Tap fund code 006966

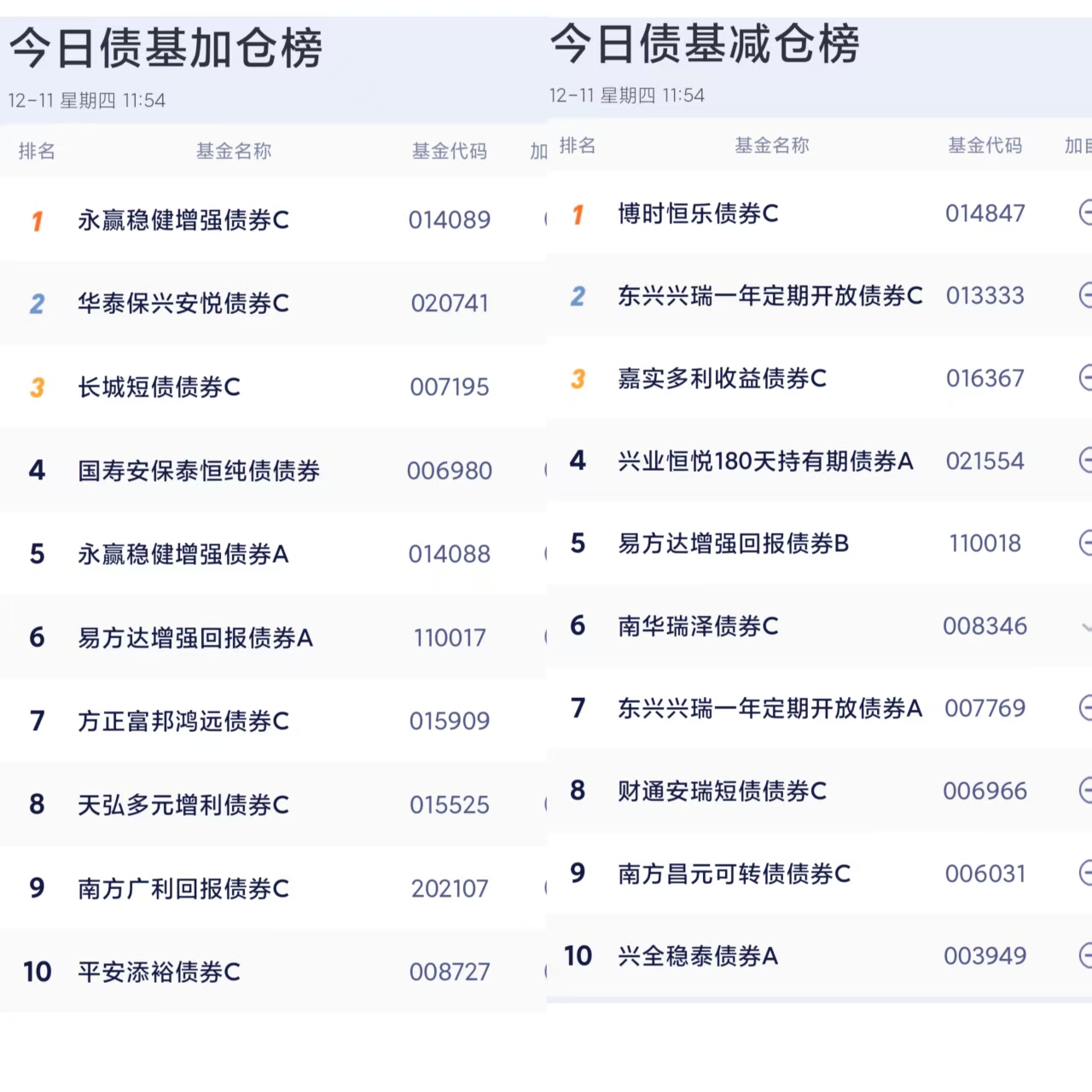985,791
